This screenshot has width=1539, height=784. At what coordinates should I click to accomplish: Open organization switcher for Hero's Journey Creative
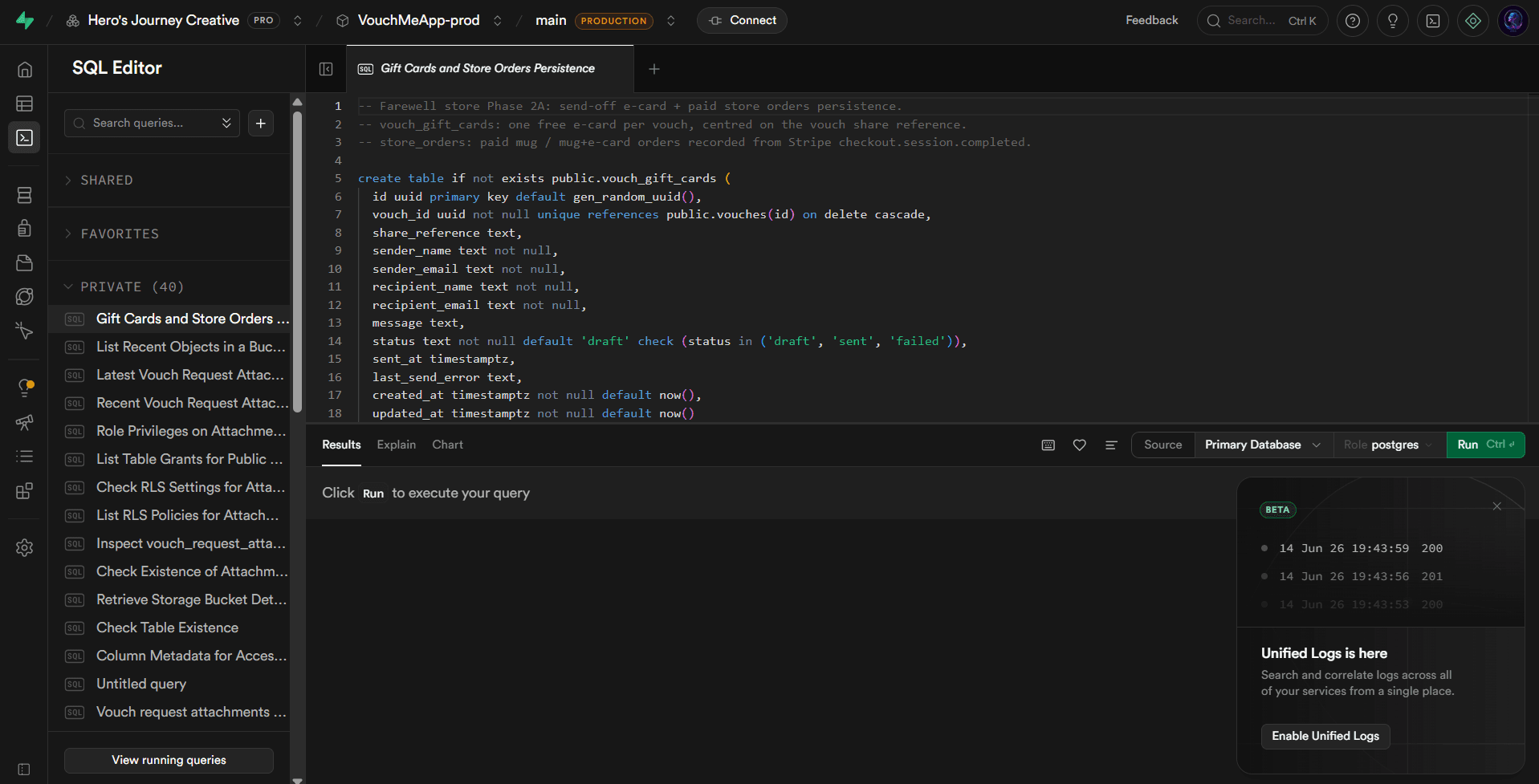coord(298,21)
